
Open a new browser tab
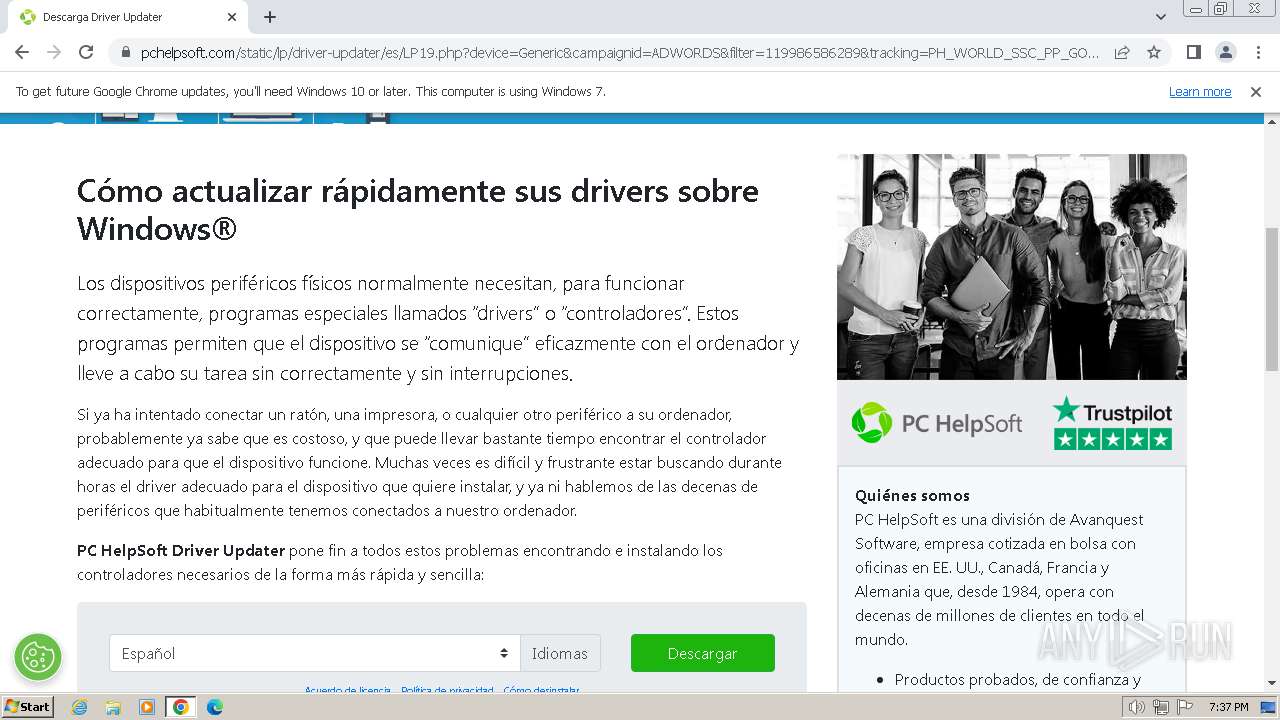pos(270,17)
